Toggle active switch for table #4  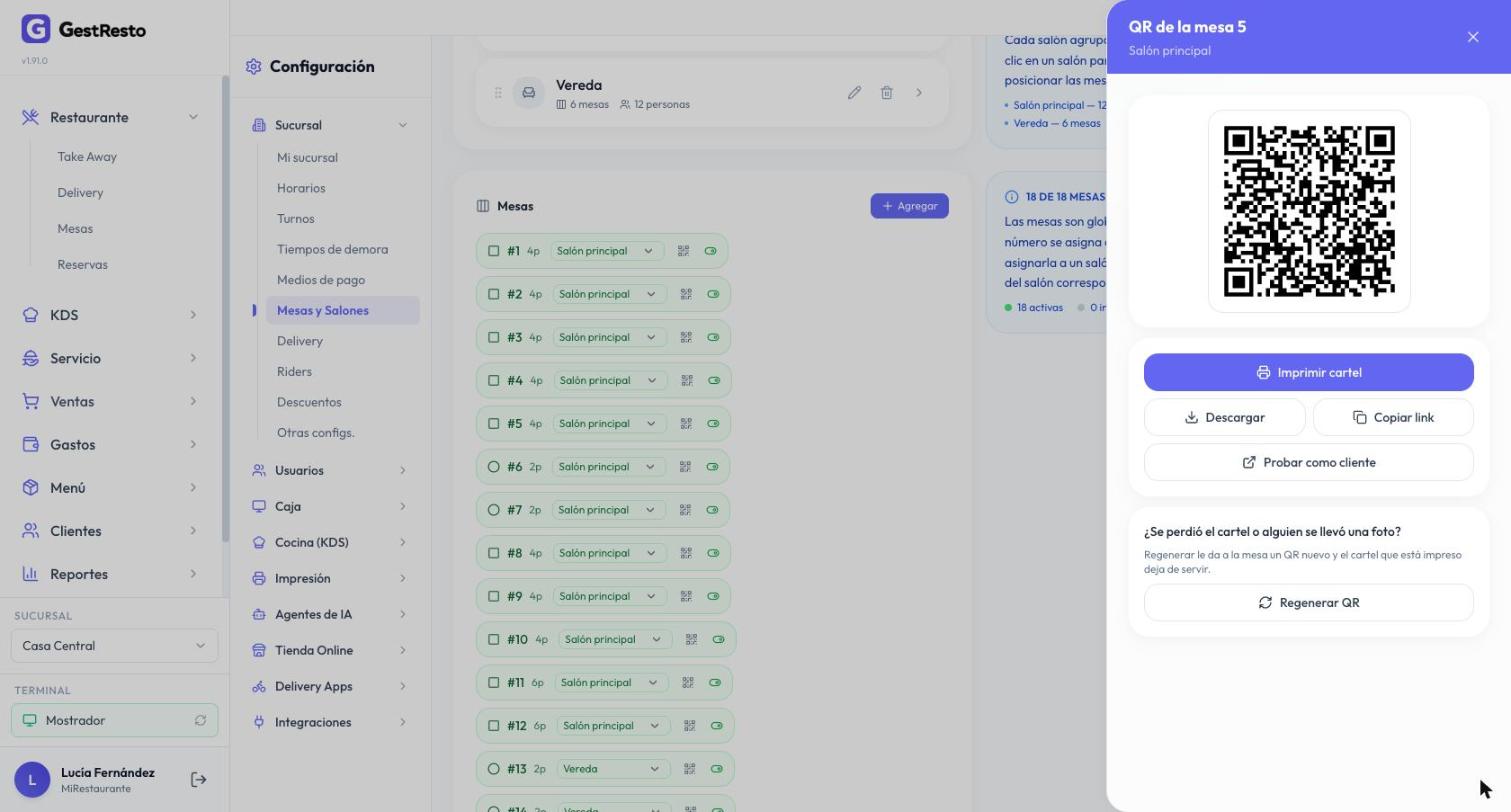(714, 380)
